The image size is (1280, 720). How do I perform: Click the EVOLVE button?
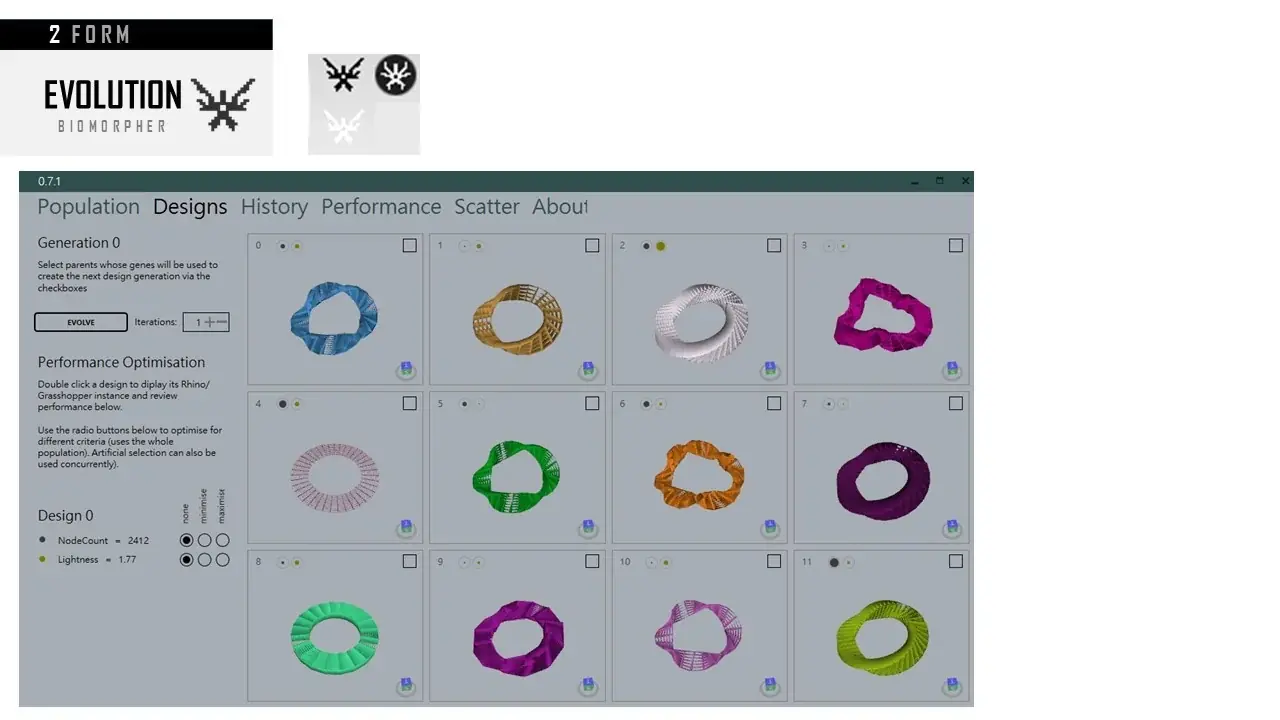81,322
